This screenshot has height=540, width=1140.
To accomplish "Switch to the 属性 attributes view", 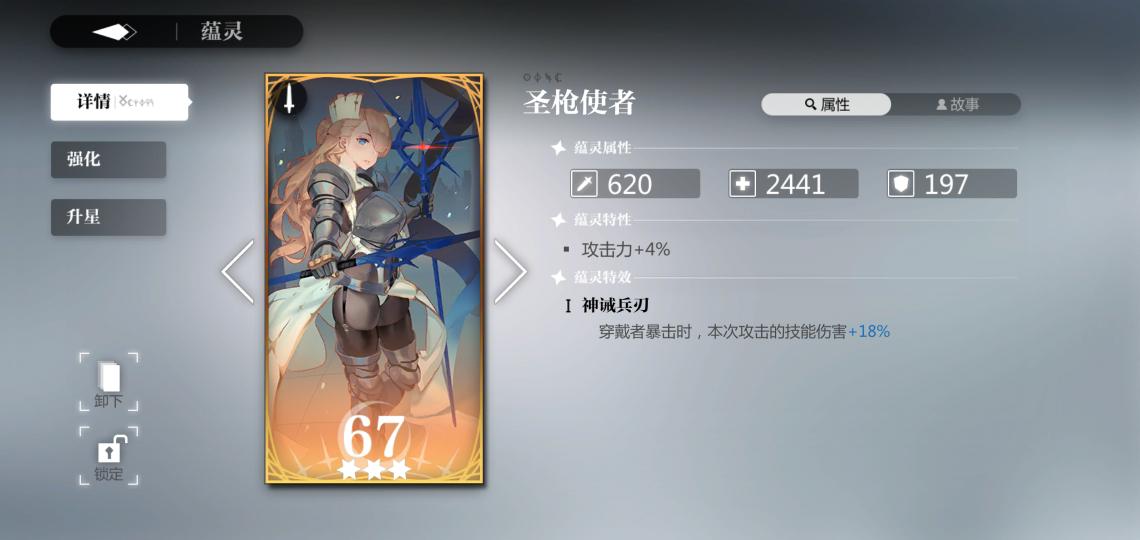I will pos(826,105).
